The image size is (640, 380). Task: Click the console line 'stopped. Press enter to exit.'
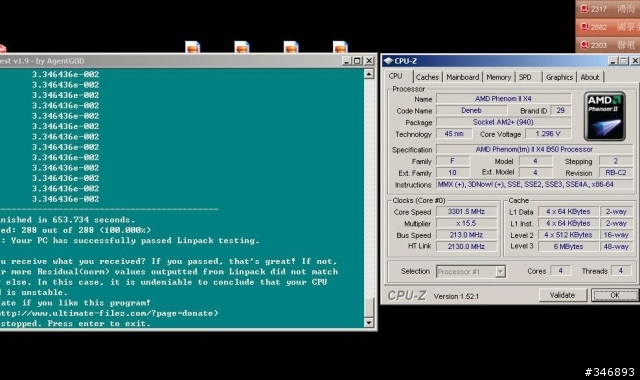point(75,324)
